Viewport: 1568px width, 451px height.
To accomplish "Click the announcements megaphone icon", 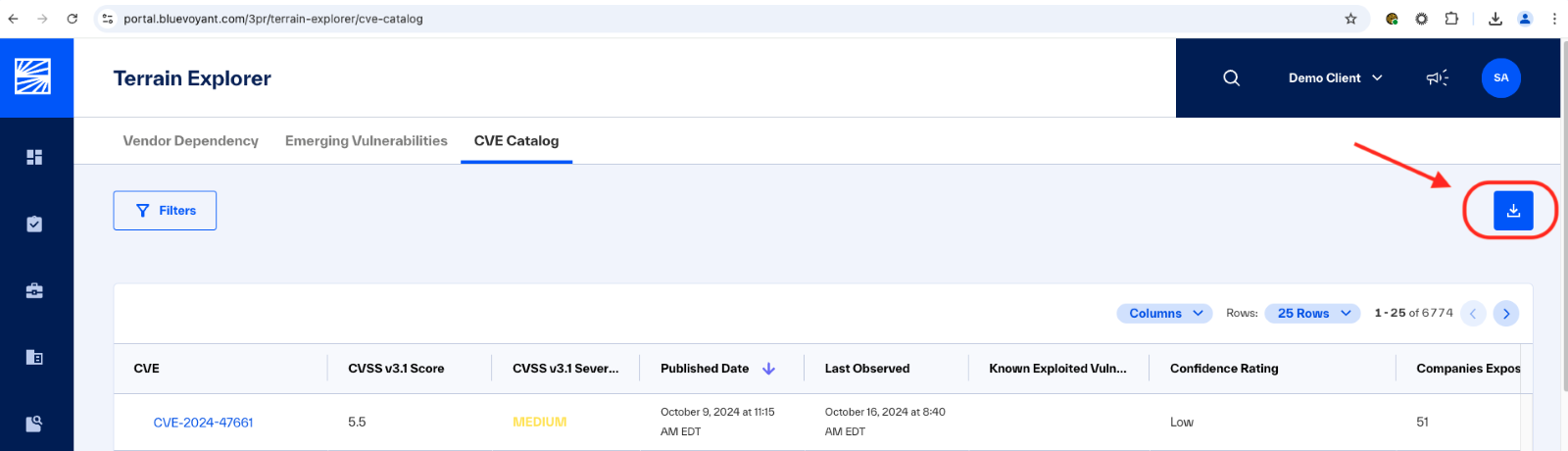I will coord(1437,78).
